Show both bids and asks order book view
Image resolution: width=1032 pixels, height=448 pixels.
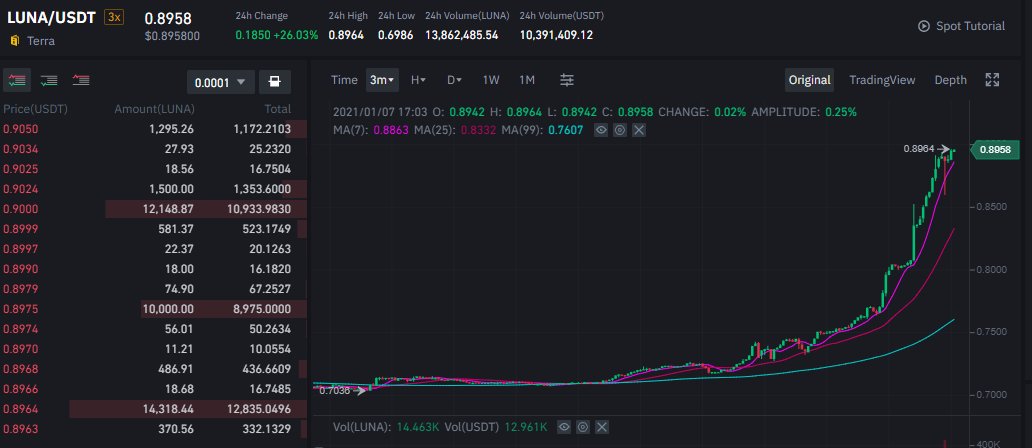click(x=16, y=80)
